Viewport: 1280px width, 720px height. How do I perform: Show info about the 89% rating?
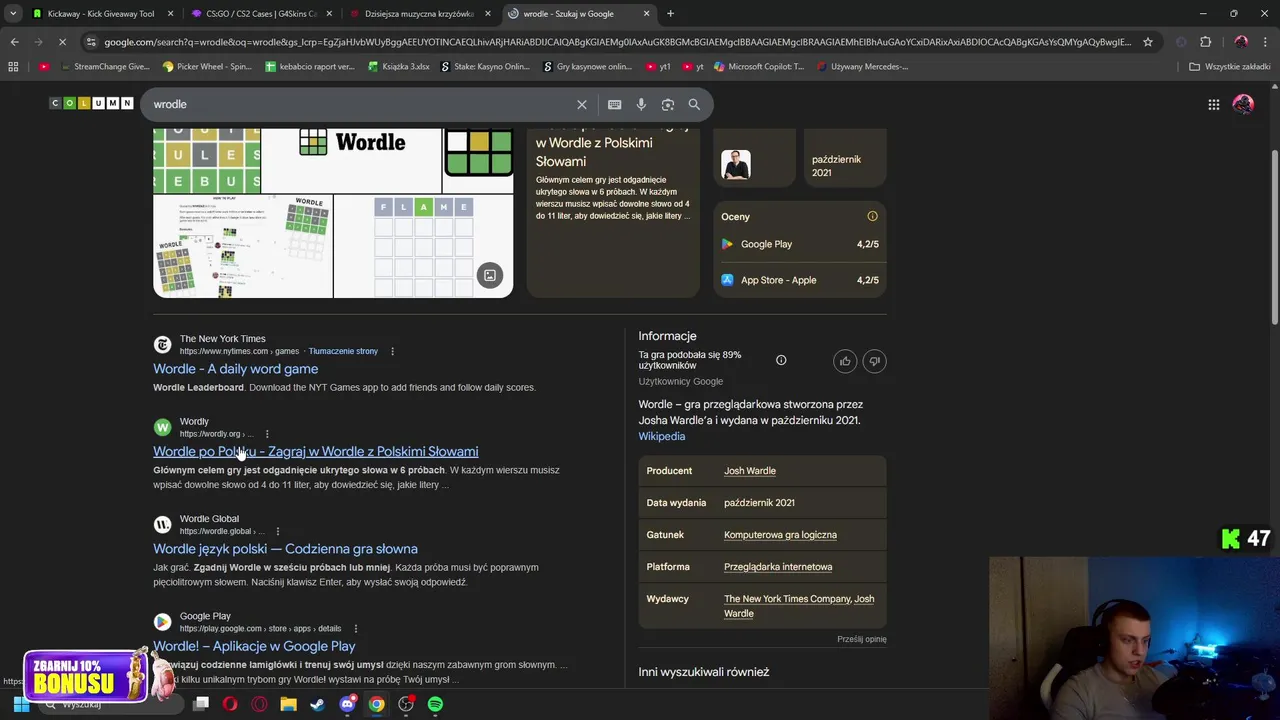tap(781, 360)
